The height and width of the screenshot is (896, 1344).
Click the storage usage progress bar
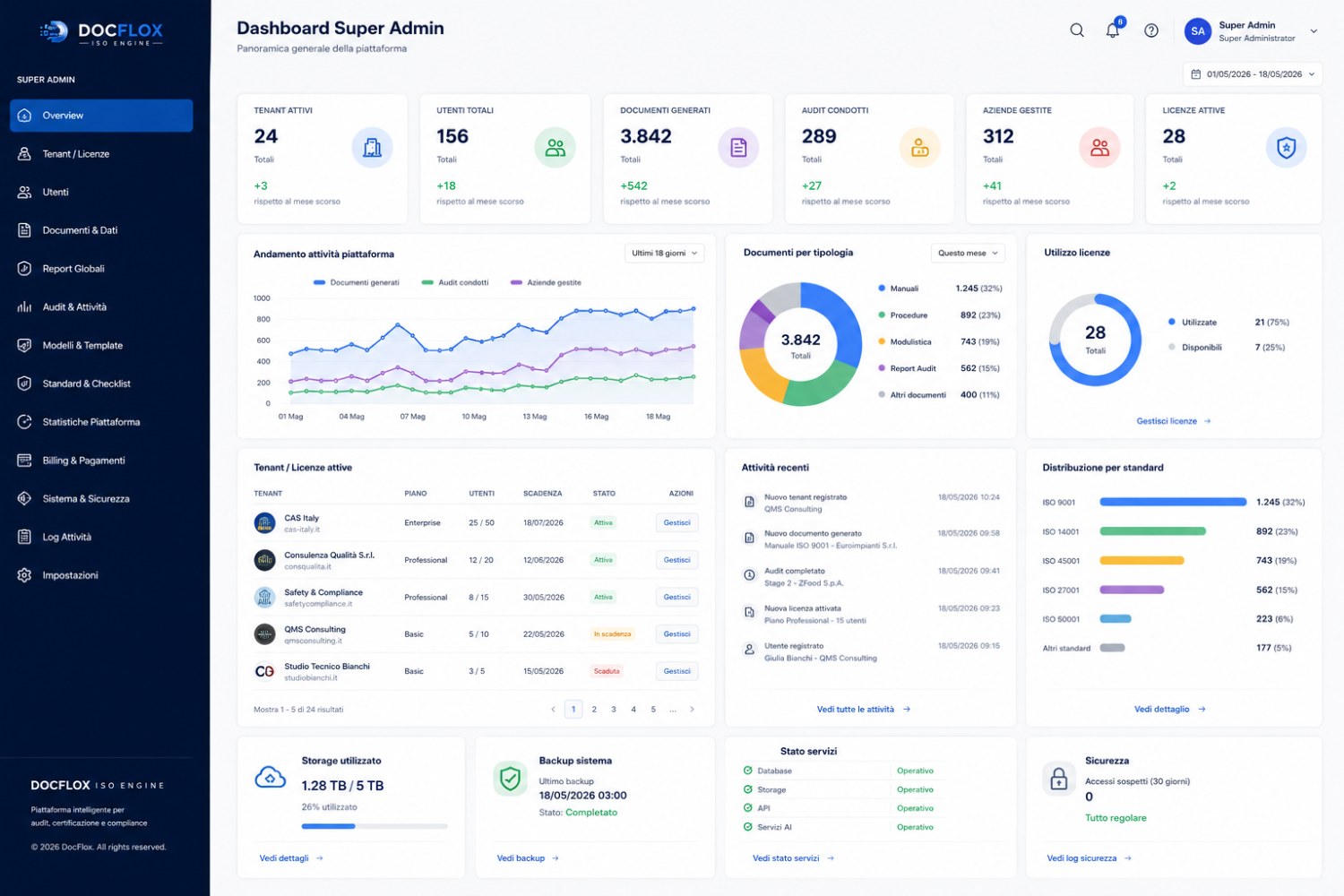[375, 826]
